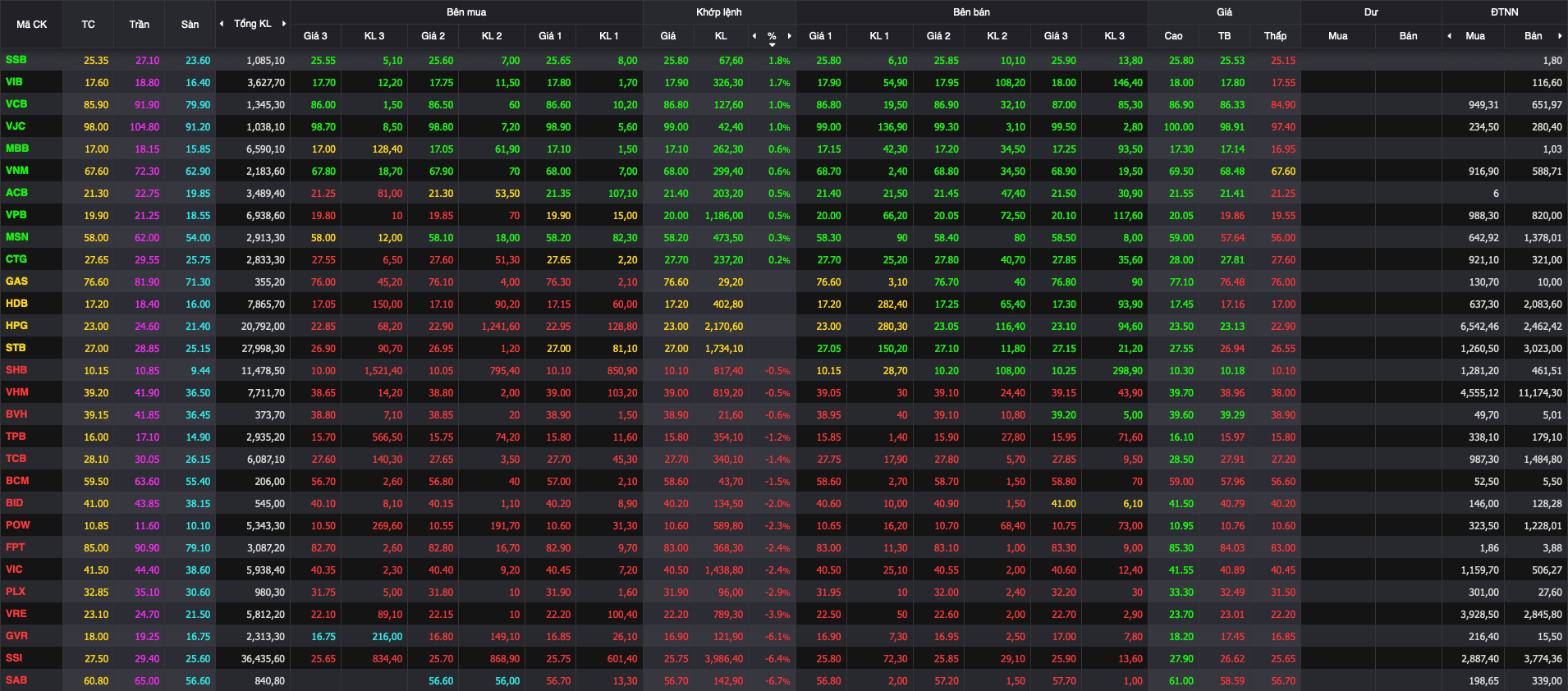This screenshot has height=691, width=1568.
Task: Open the TPB stock symbol
Action: coord(16,437)
